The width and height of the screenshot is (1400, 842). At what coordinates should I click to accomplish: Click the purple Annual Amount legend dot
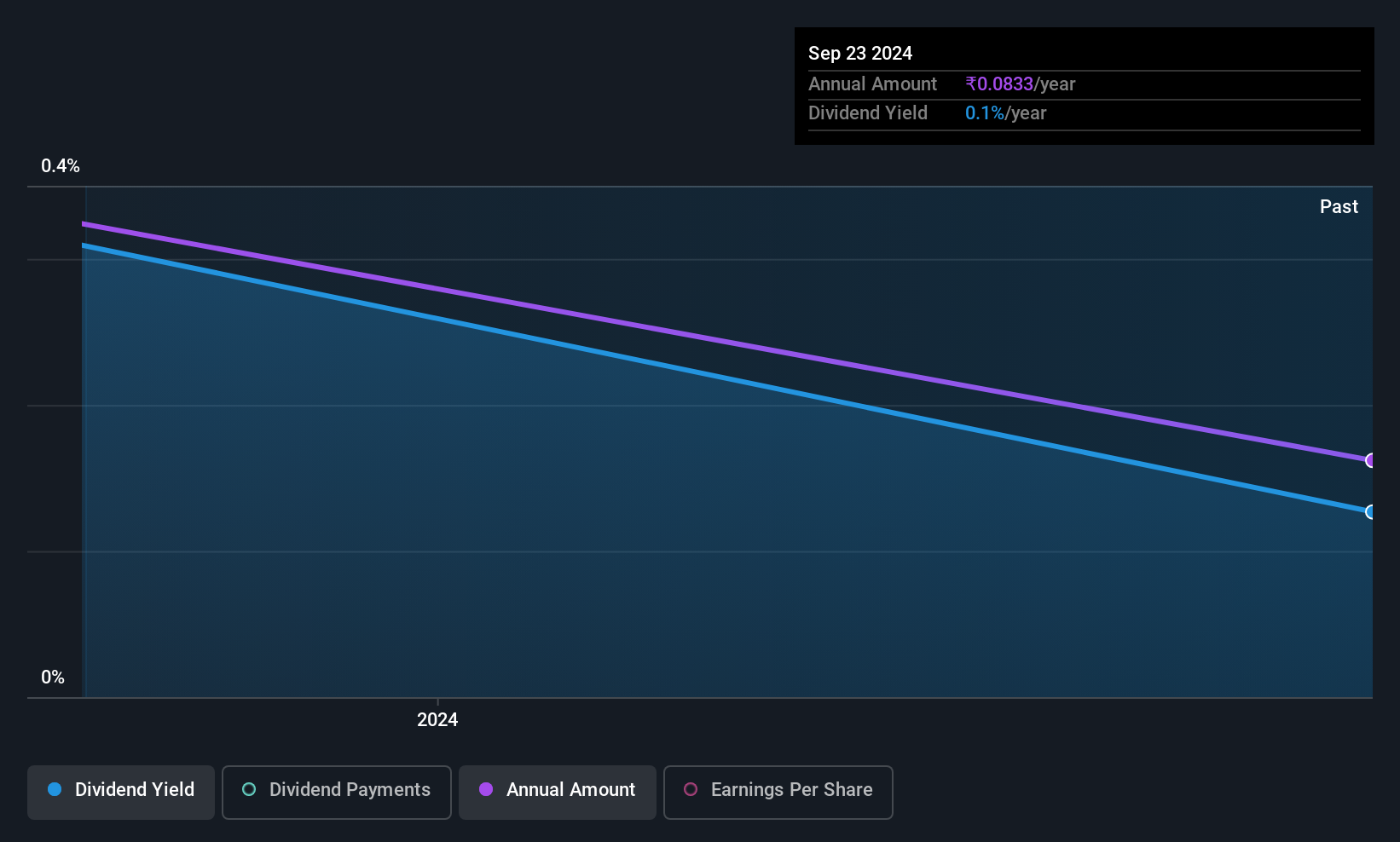coord(486,789)
